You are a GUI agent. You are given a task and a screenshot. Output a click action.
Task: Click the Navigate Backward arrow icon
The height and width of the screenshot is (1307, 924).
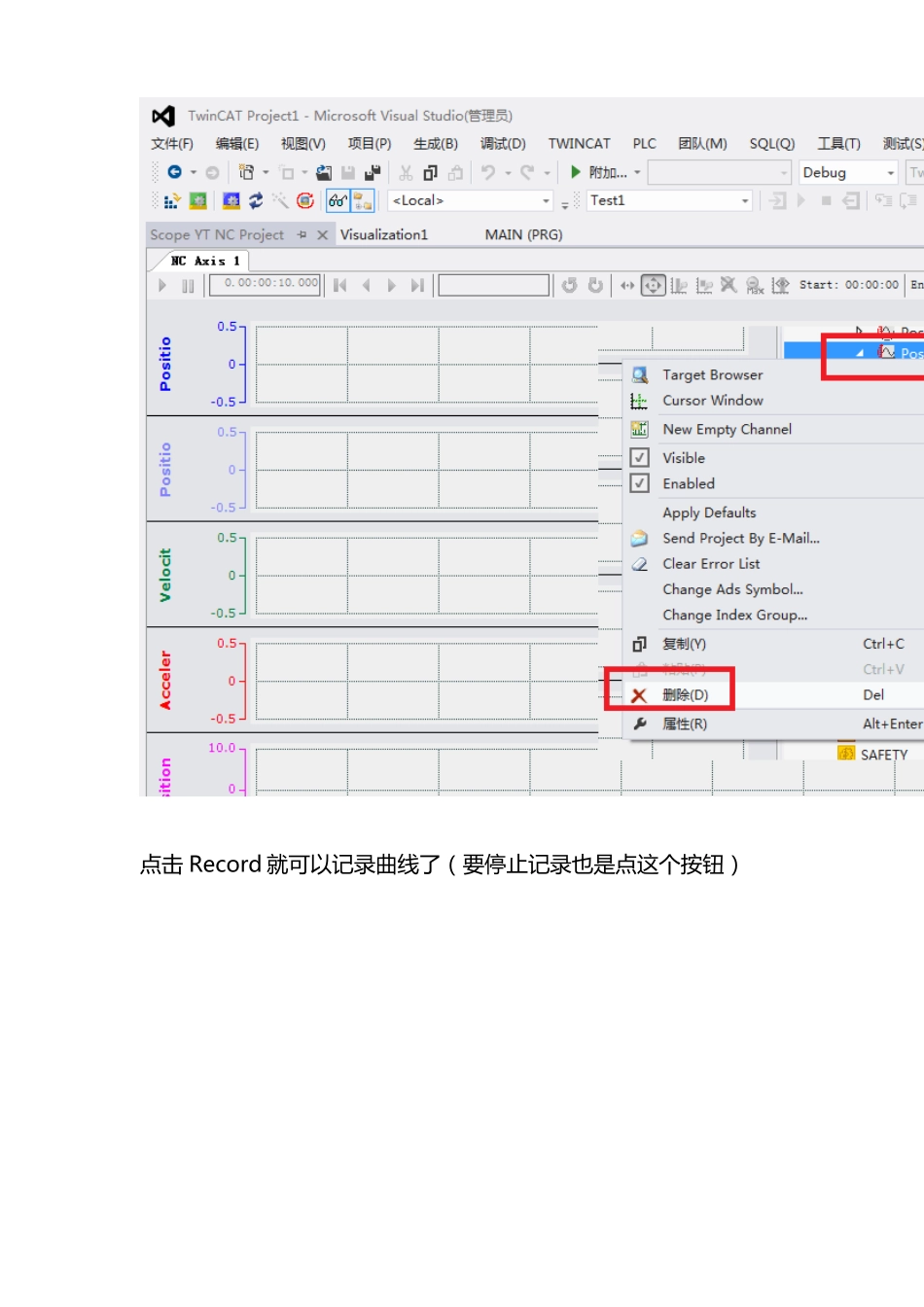point(175,172)
